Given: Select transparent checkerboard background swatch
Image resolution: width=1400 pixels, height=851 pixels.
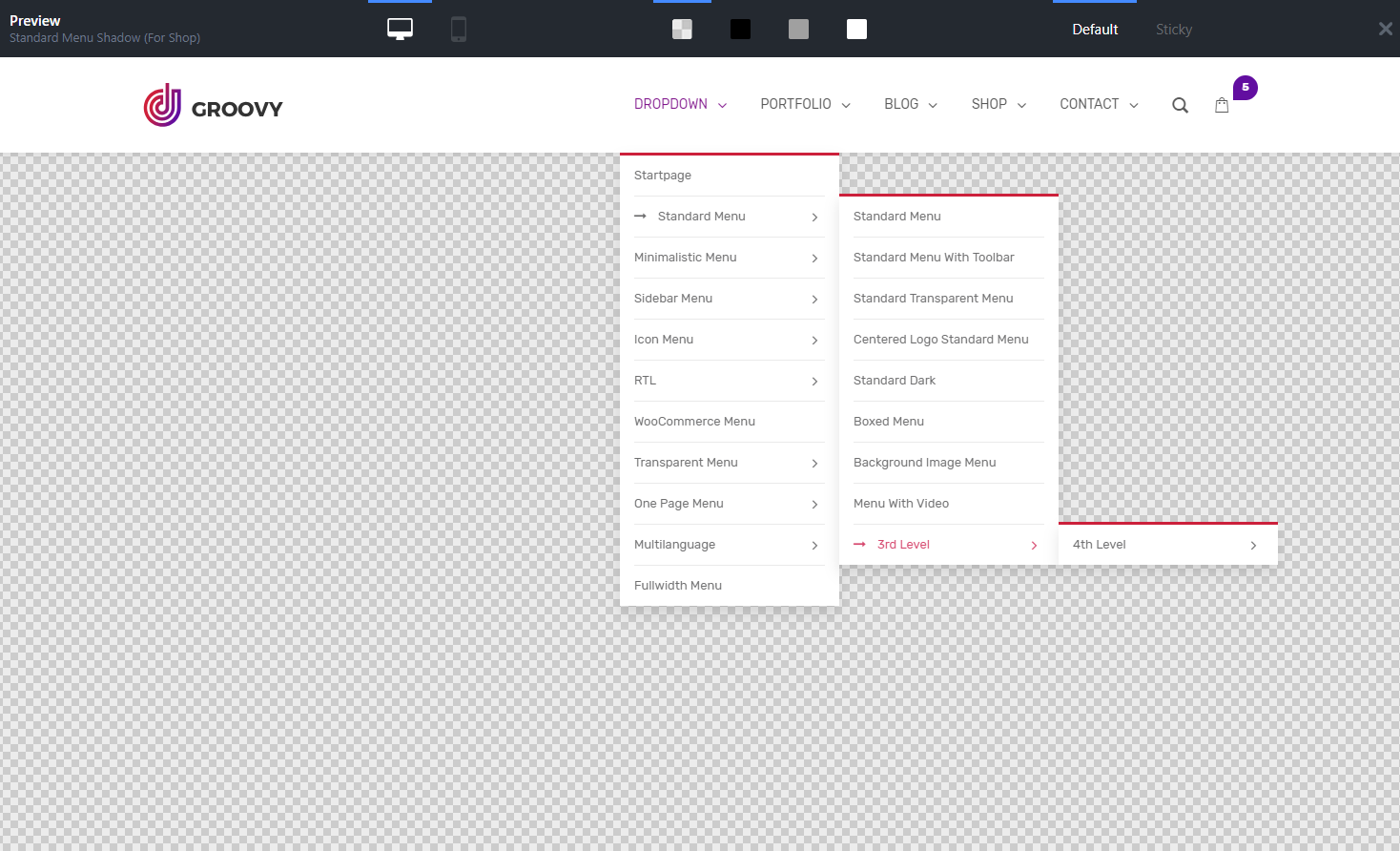Looking at the screenshot, I should click(682, 30).
